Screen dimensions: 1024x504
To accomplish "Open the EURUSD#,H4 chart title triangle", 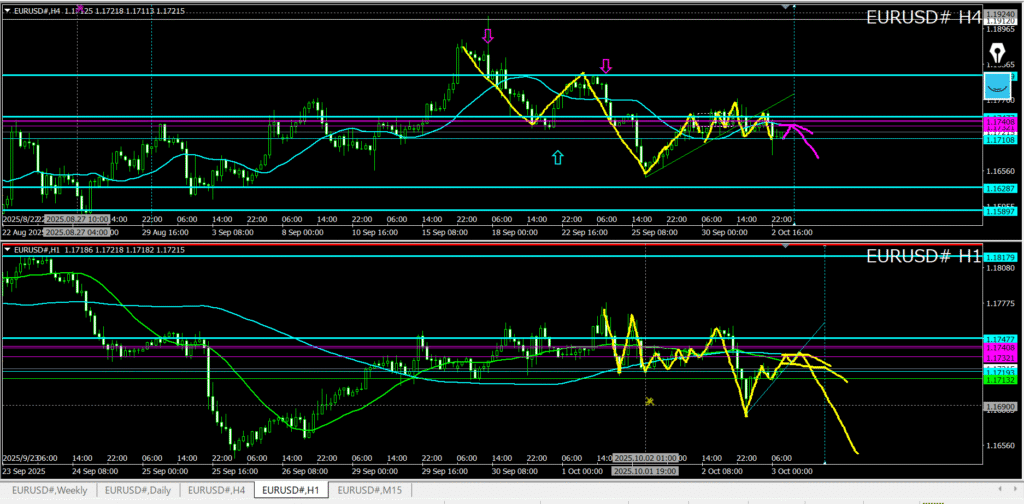I will pos(7,10).
